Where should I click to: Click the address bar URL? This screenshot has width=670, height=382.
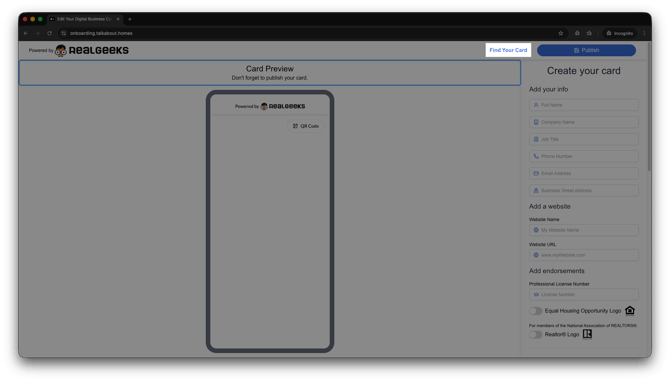coord(101,33)
